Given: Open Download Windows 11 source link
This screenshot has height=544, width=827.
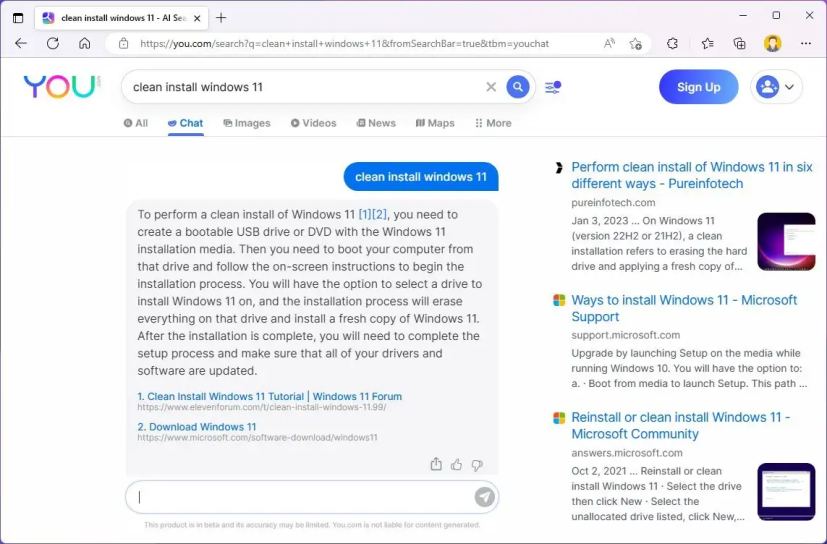Looking at the screenshot, I should 197,427.
